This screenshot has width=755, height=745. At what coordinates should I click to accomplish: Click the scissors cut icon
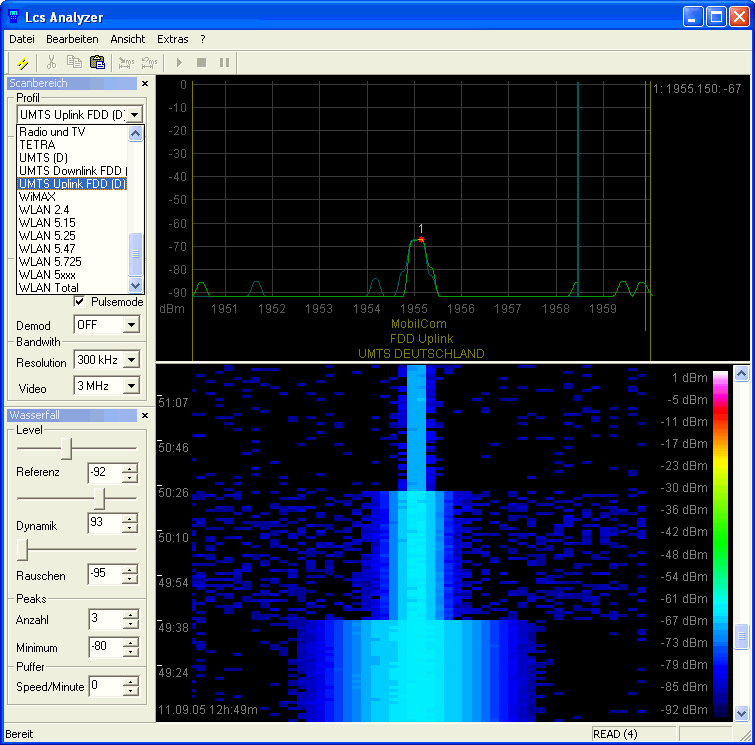52,63
